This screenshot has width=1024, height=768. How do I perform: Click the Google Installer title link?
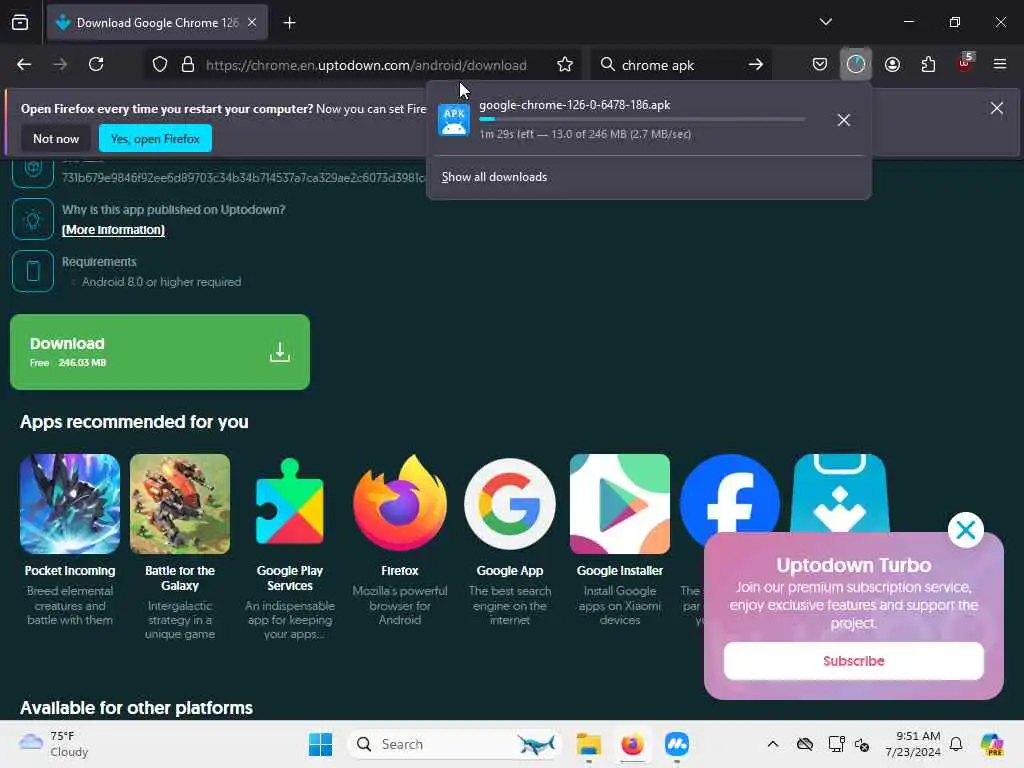(620, 571)
